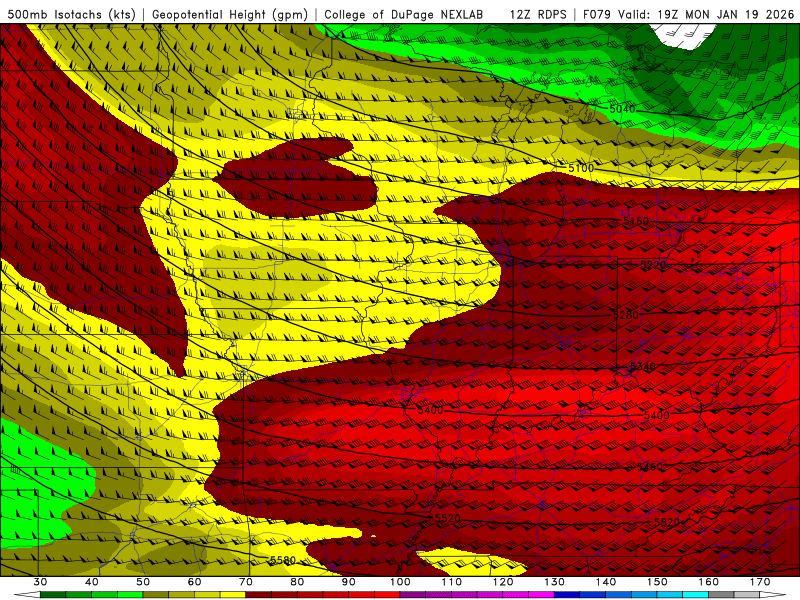
Task: Click the 70 knot legend value
Action: (246, 582)
